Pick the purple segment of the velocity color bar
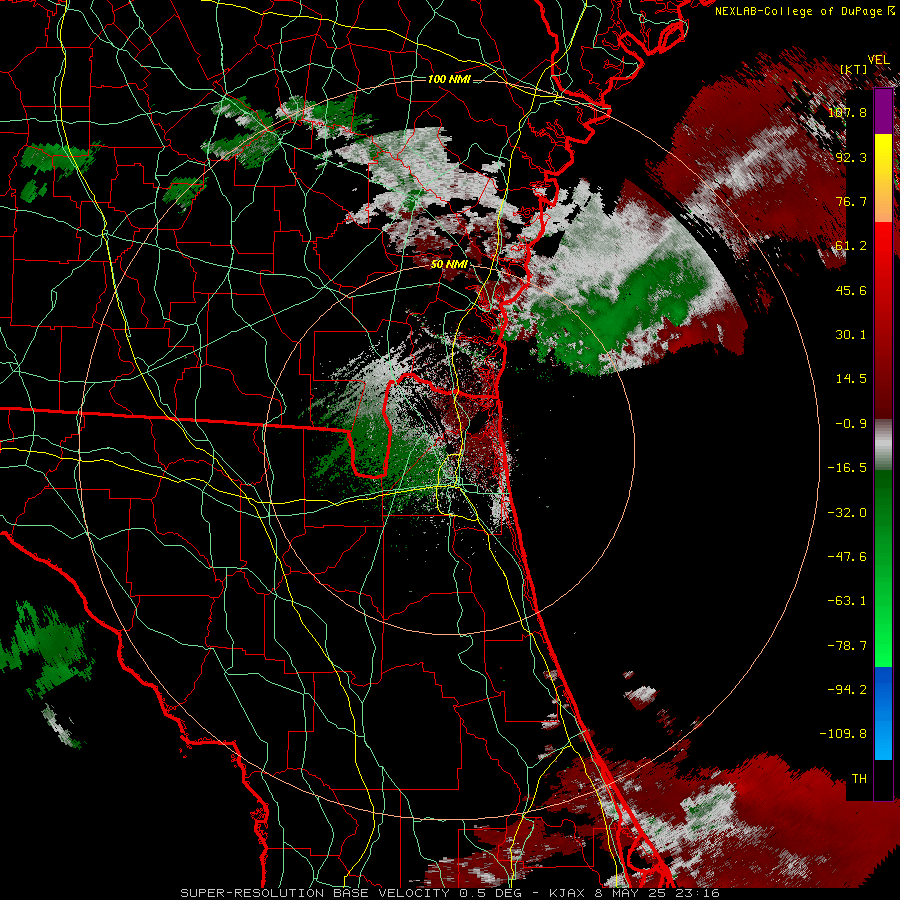Screen dimensions: 900x900 coord(883,111)
